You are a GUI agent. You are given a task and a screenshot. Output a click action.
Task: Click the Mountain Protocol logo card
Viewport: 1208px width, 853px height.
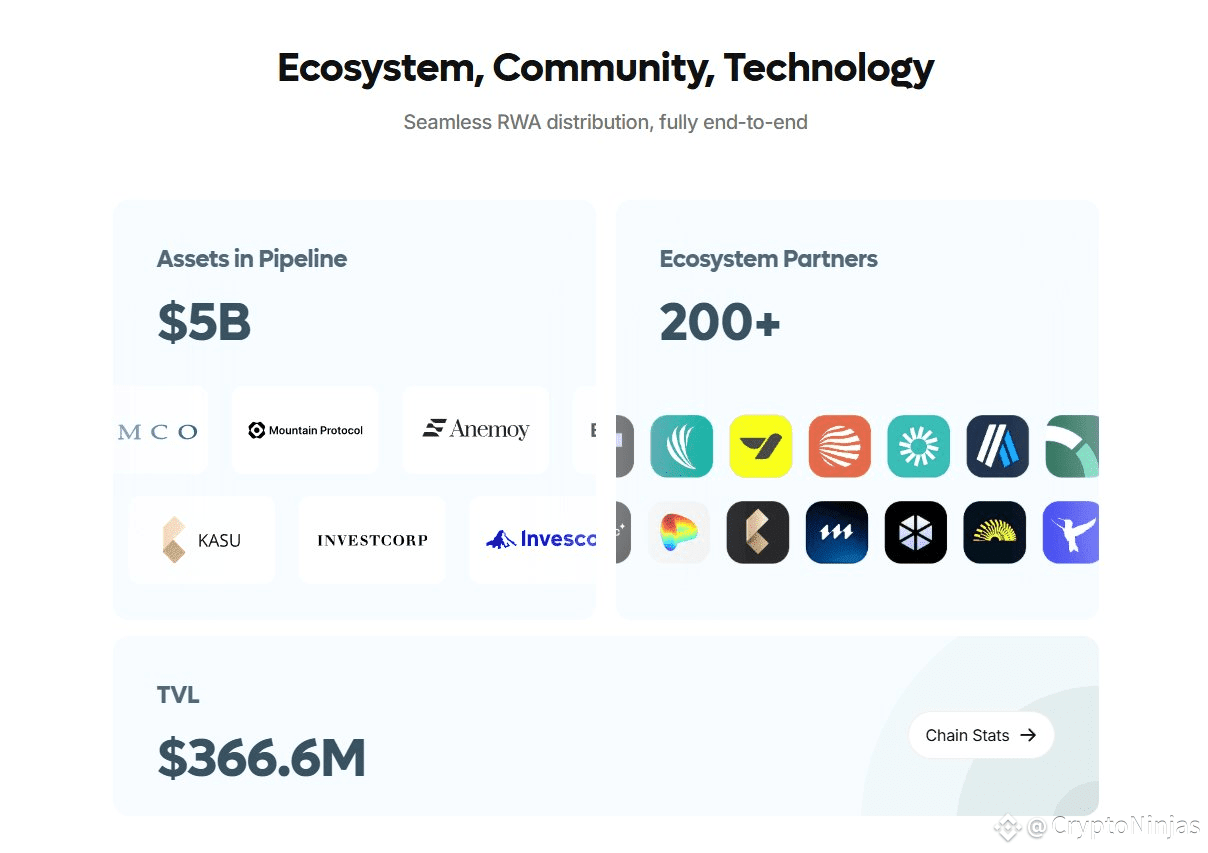(305, 430)
